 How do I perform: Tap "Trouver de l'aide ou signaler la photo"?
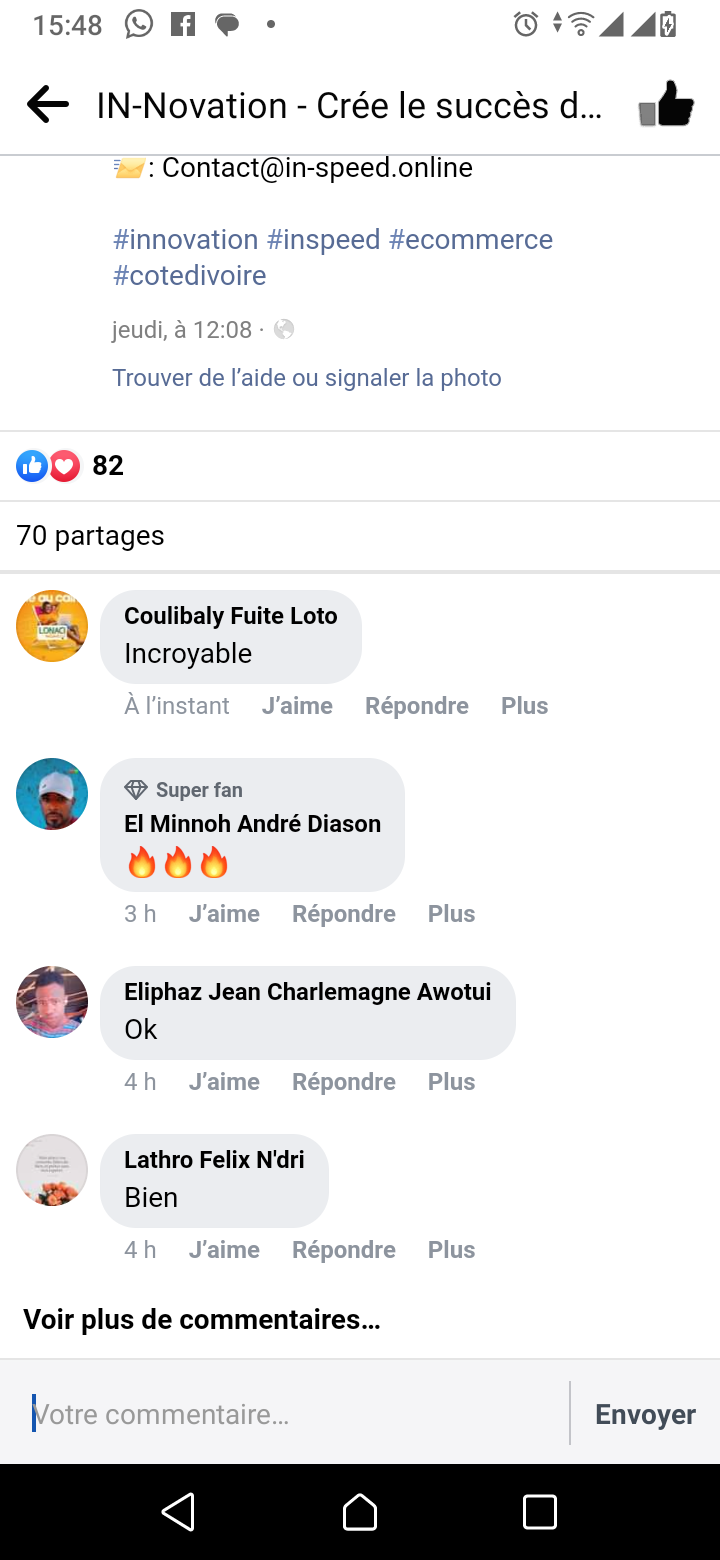pyautogui.click(x=307, y=378)
